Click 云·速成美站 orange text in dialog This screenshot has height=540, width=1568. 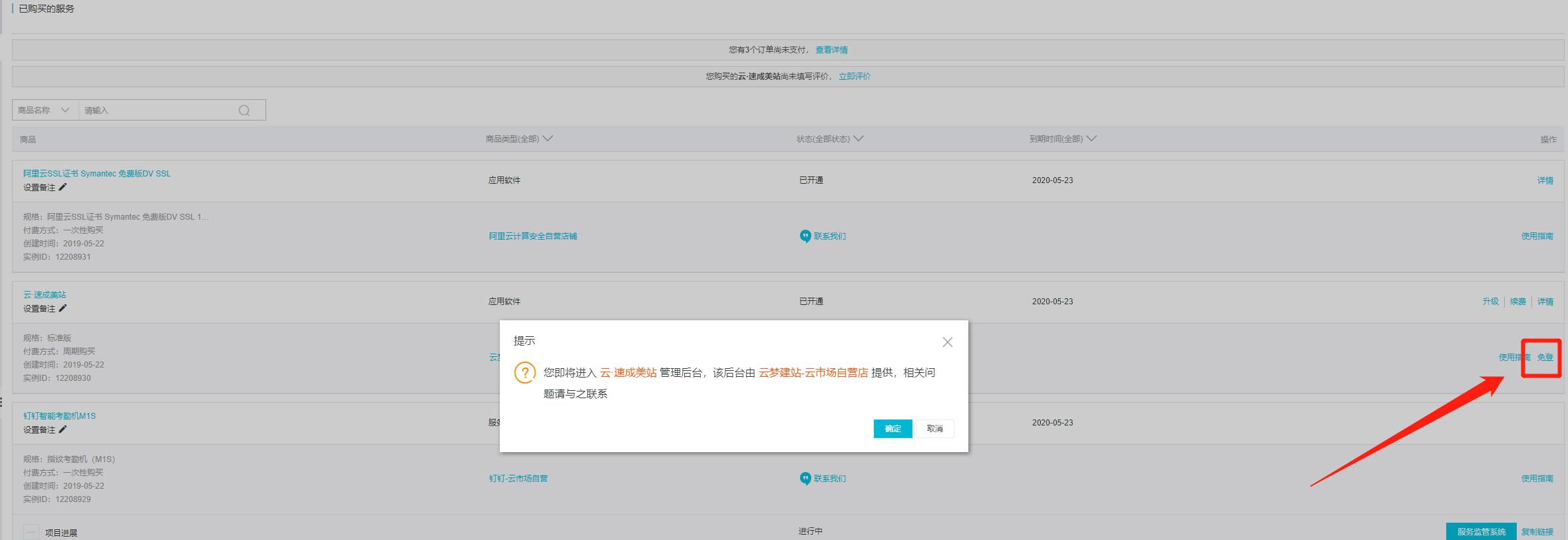(x=628, y=373)
